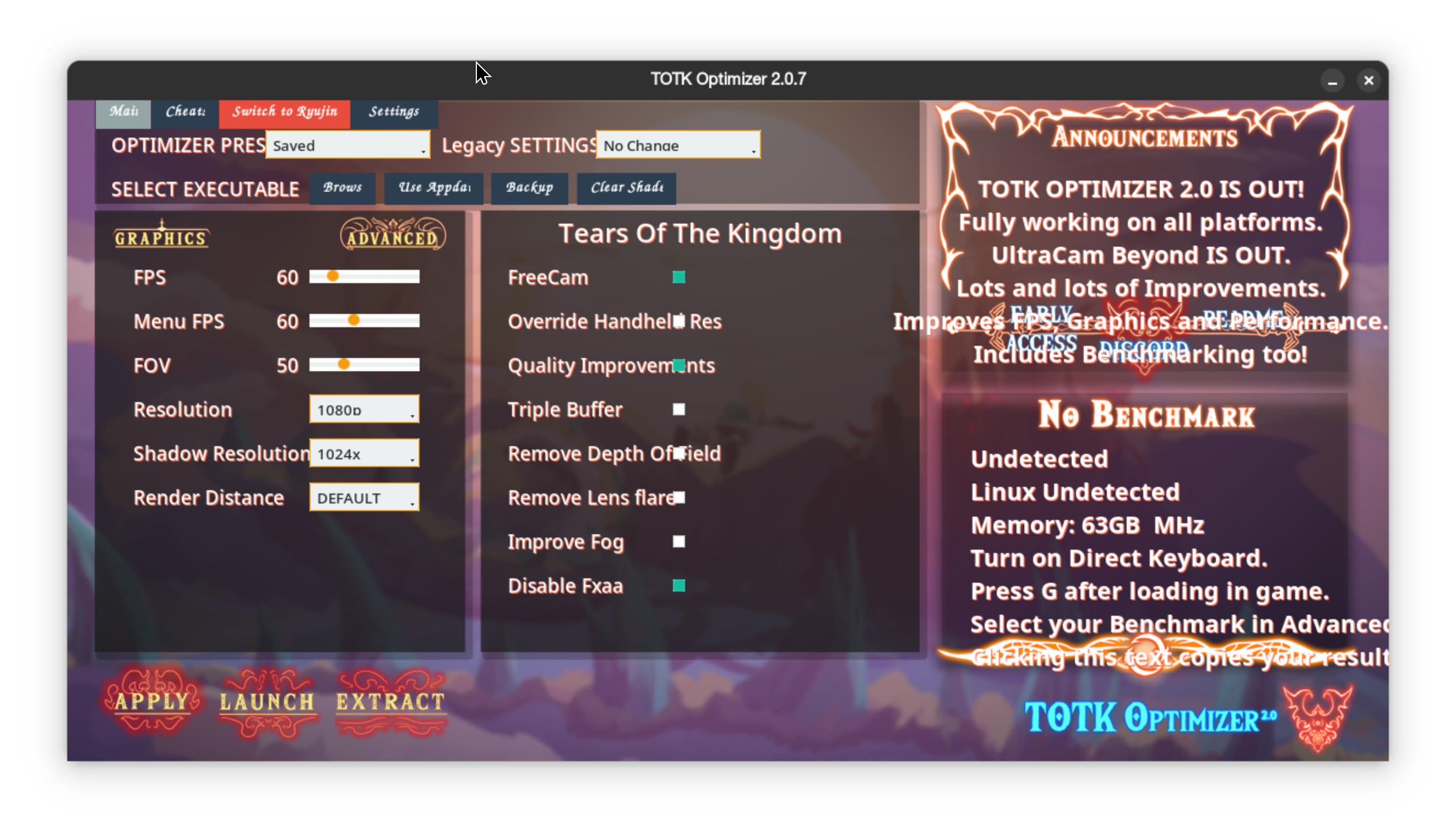
Task: Click the red crest beside TOTK Optimizer logo
Action: click(1317, 717)
